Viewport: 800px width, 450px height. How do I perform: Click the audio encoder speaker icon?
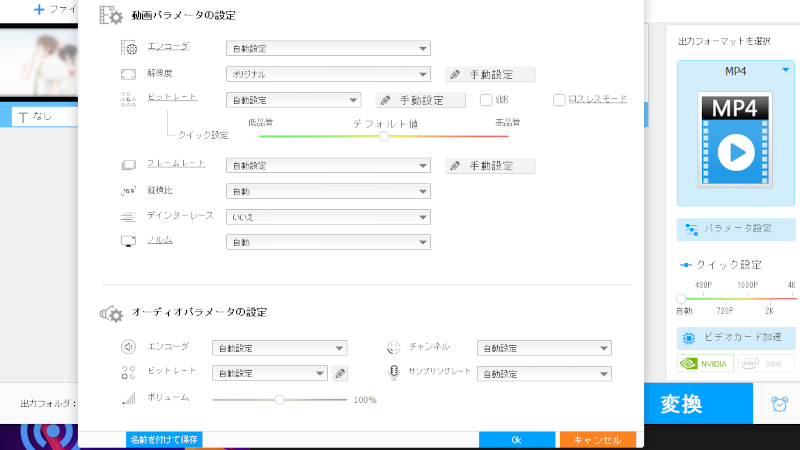point(128,348)
